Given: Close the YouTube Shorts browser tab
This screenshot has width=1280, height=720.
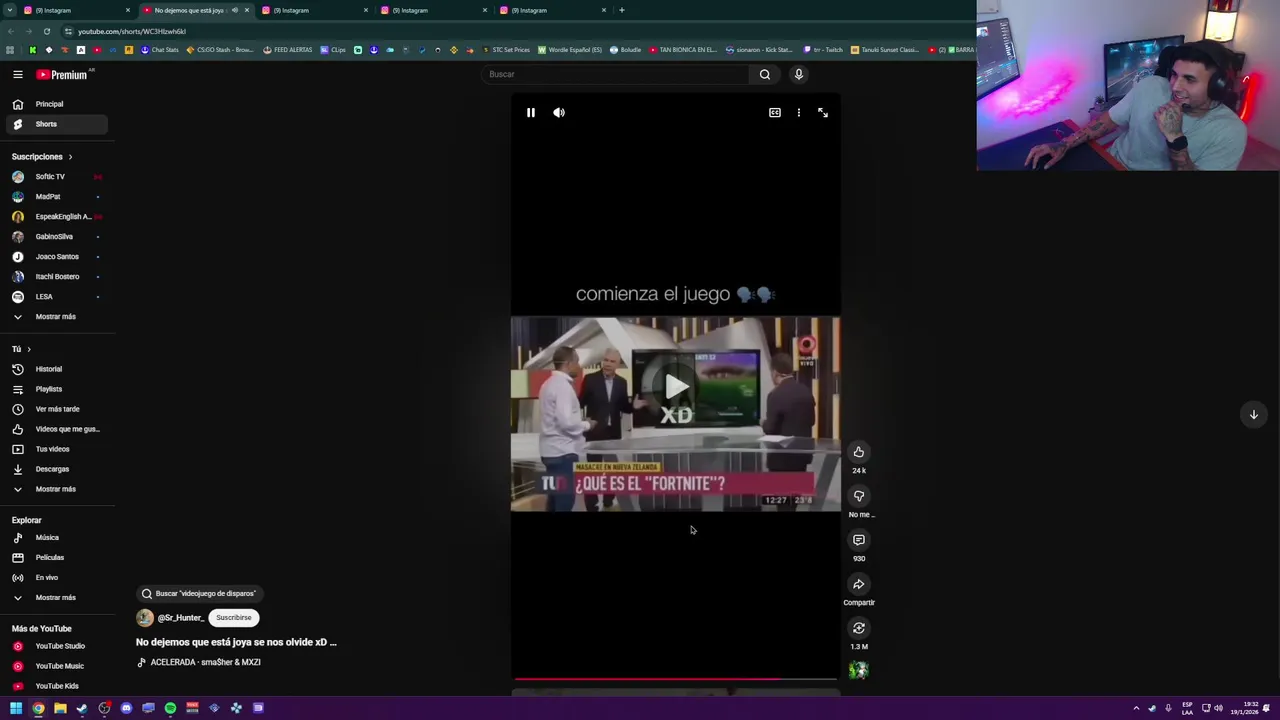Looking at the screenshot, I should click(x=246, y=10).
